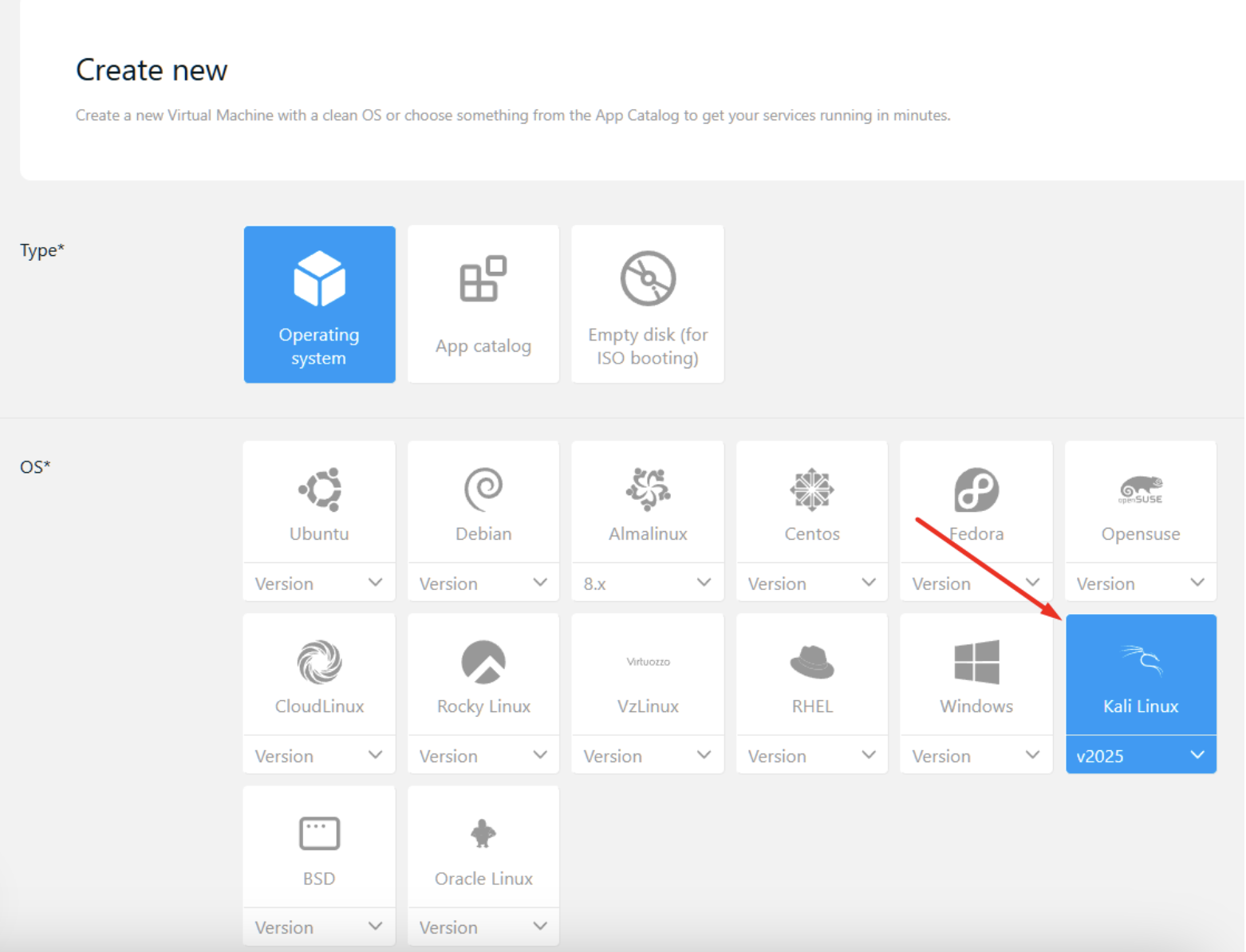Screen dimensions: 1246x952
Task: Choose the RHEL red hat icon
Action: 812,662
